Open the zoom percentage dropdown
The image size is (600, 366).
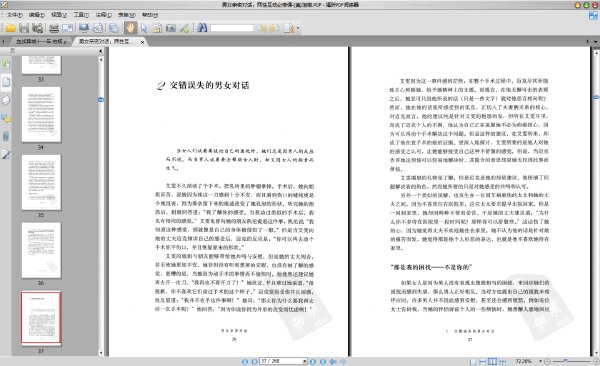(541, 361)
